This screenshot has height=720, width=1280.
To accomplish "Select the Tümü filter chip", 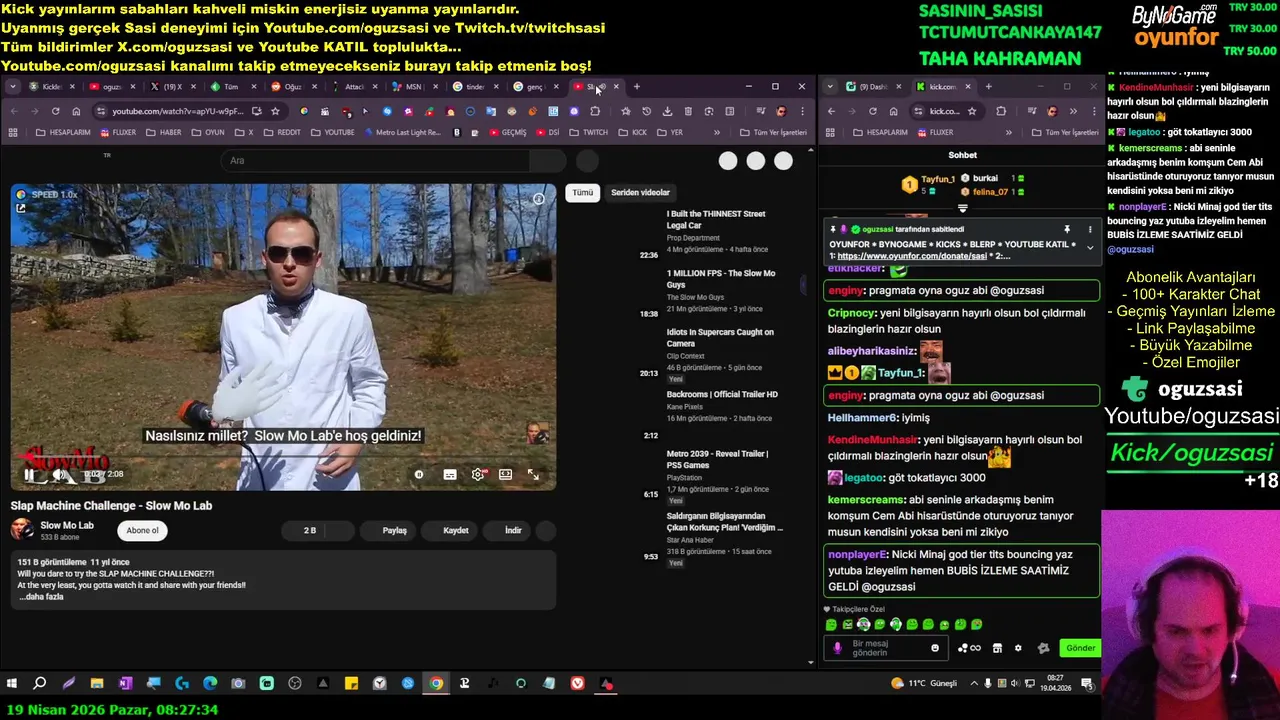I will pyautogui.click(x=583, y=192).
